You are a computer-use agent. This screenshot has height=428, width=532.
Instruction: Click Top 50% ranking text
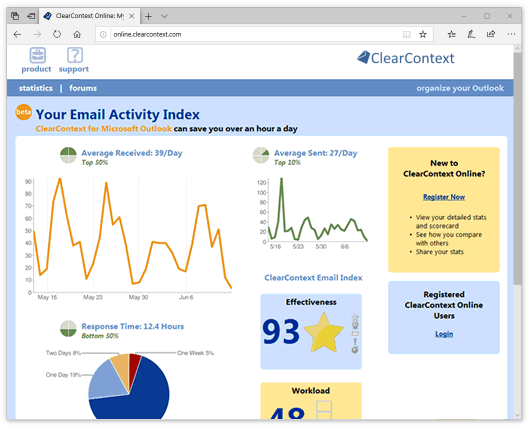[x=95, y=163]
